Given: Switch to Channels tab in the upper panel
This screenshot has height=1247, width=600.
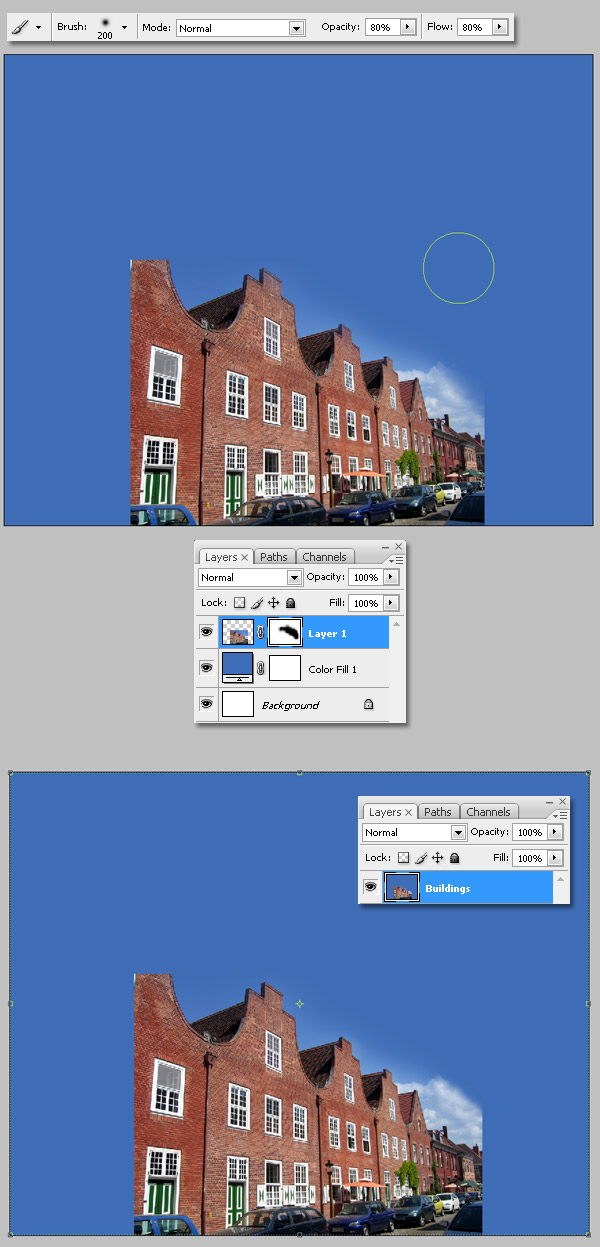Looking at the screenshot, I should point(324,557).
